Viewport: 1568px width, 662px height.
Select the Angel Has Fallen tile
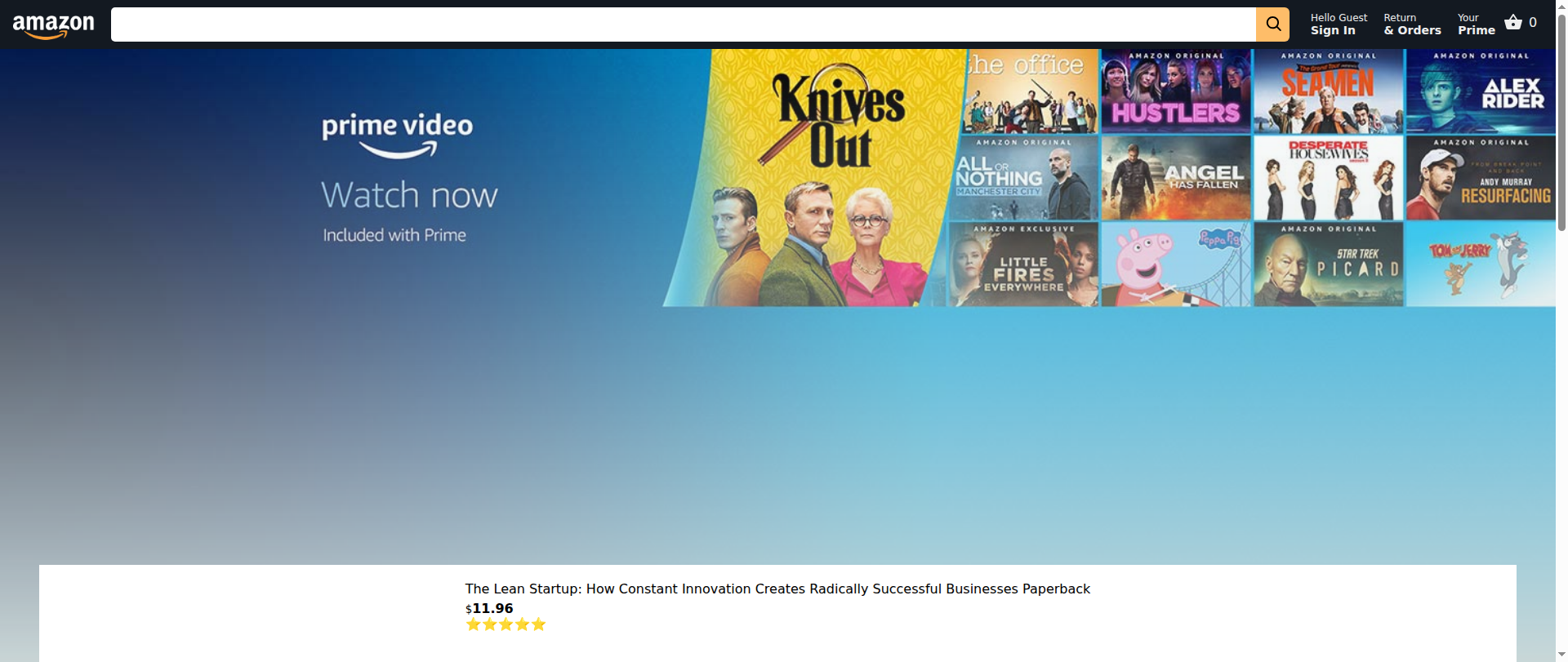(1176, 178)
